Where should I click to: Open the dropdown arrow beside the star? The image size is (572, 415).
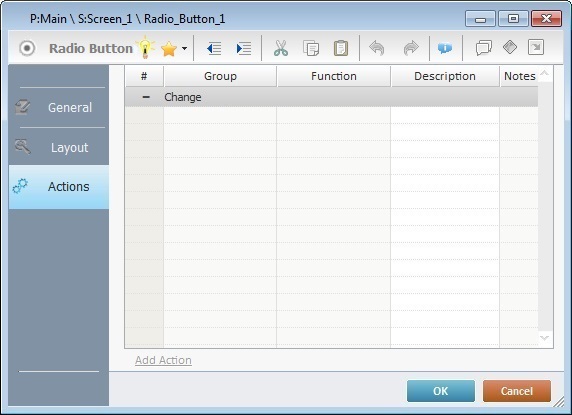coord(185,48)
